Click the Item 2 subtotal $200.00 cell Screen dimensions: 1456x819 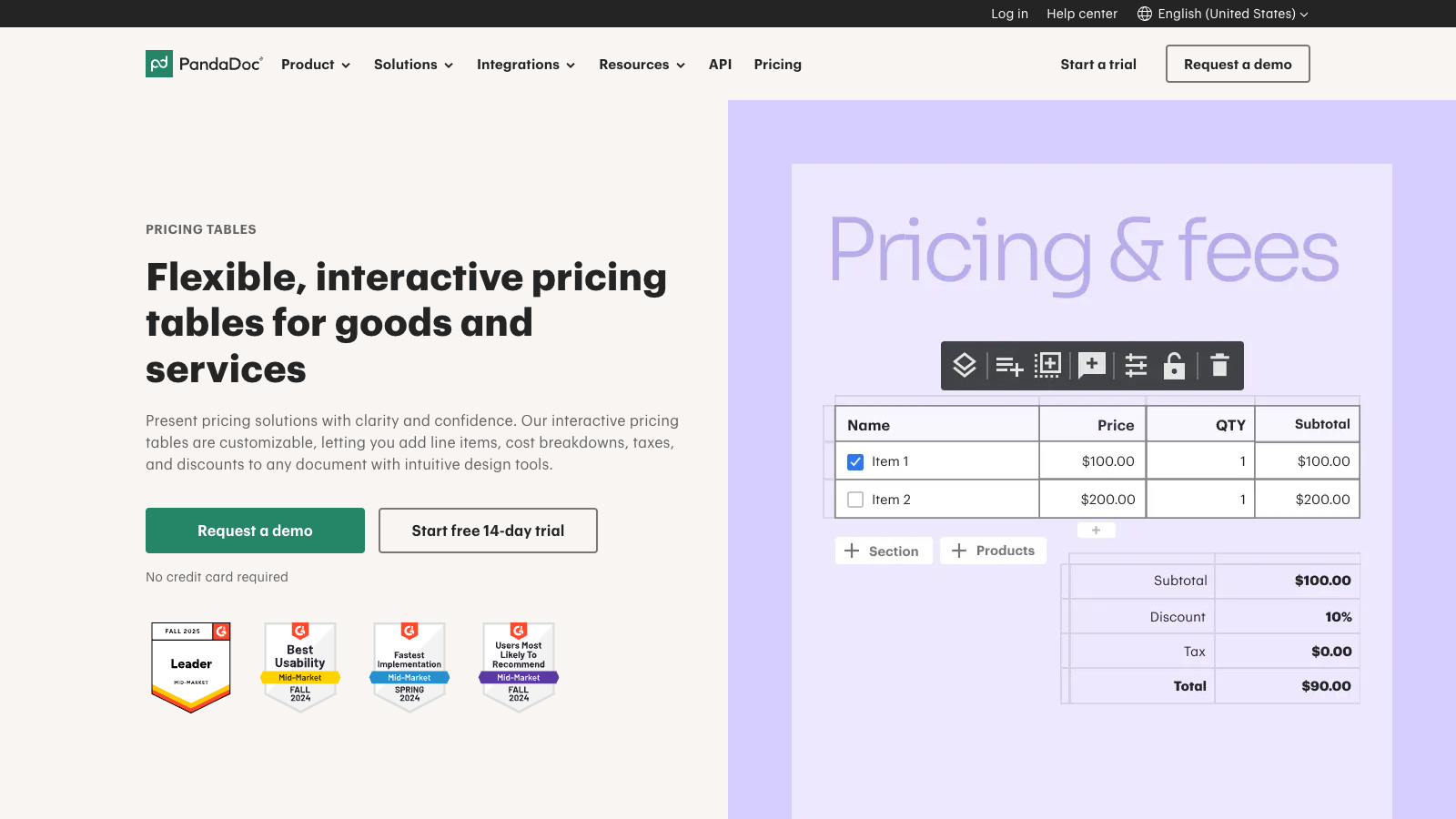pos(1308,500)
